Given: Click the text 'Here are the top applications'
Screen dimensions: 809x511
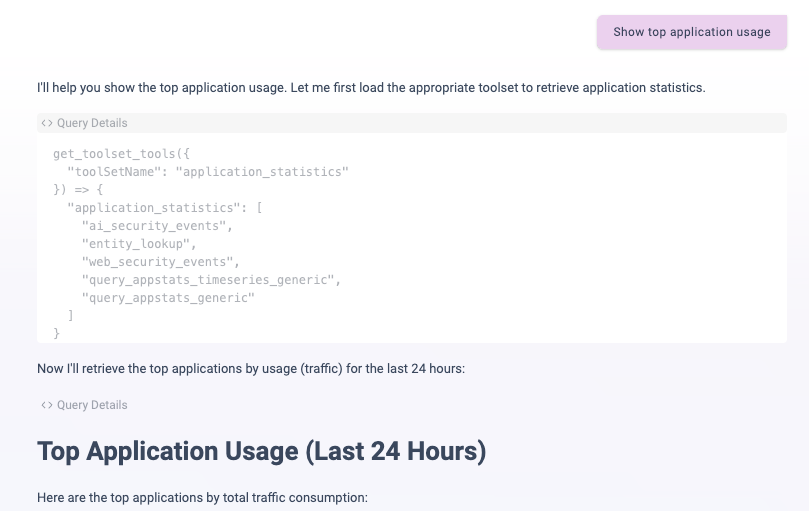Looking at the screenshot, I should tap(202, 498).
